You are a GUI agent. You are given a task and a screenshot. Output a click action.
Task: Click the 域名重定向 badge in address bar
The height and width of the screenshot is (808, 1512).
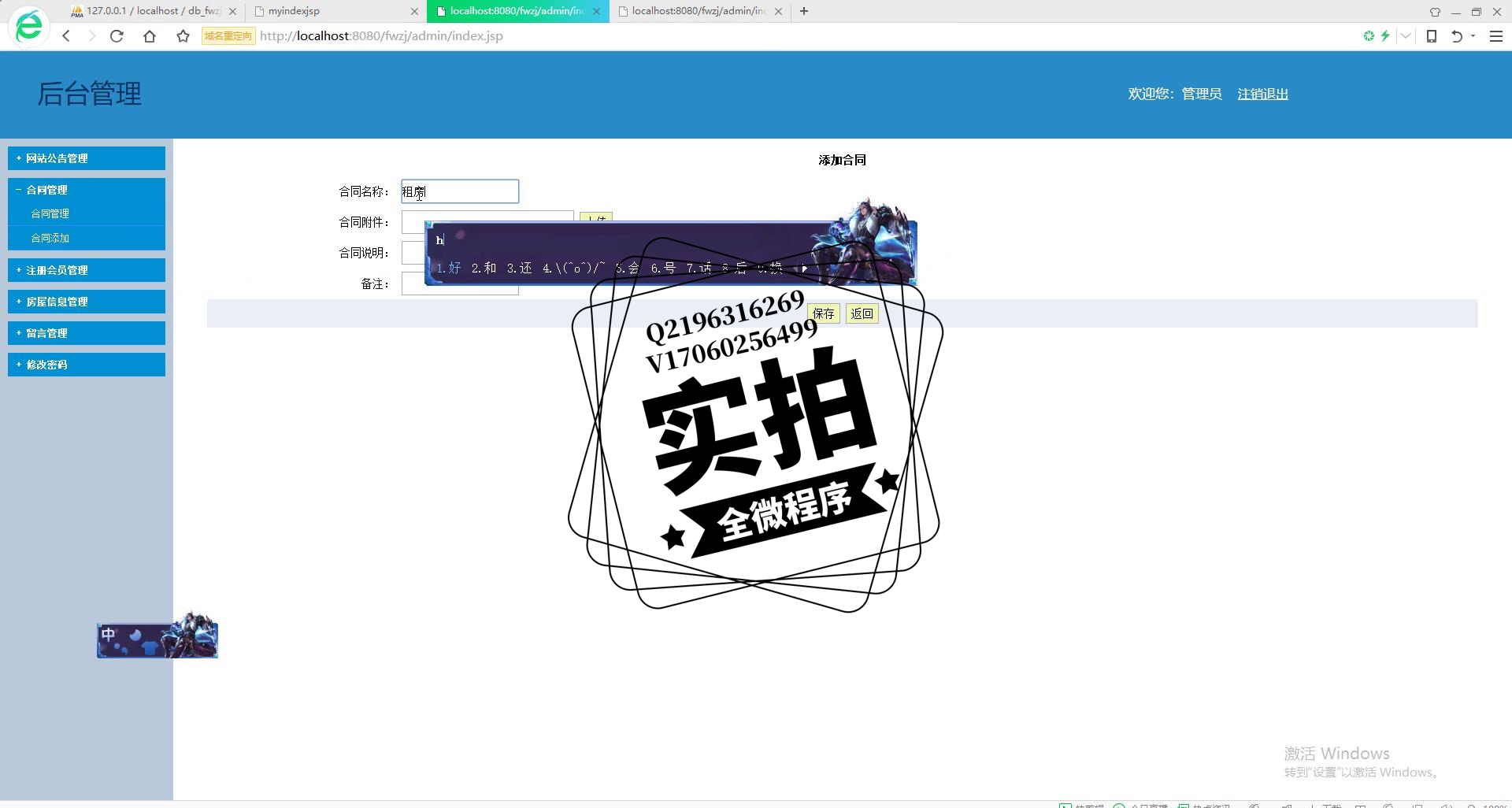coord(228,36)
